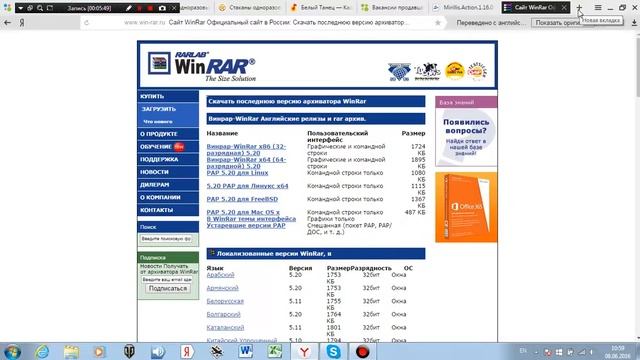Click the plane game icon in the taskbar
Viewport: 640px width, 360px height.
coord(216,351)
